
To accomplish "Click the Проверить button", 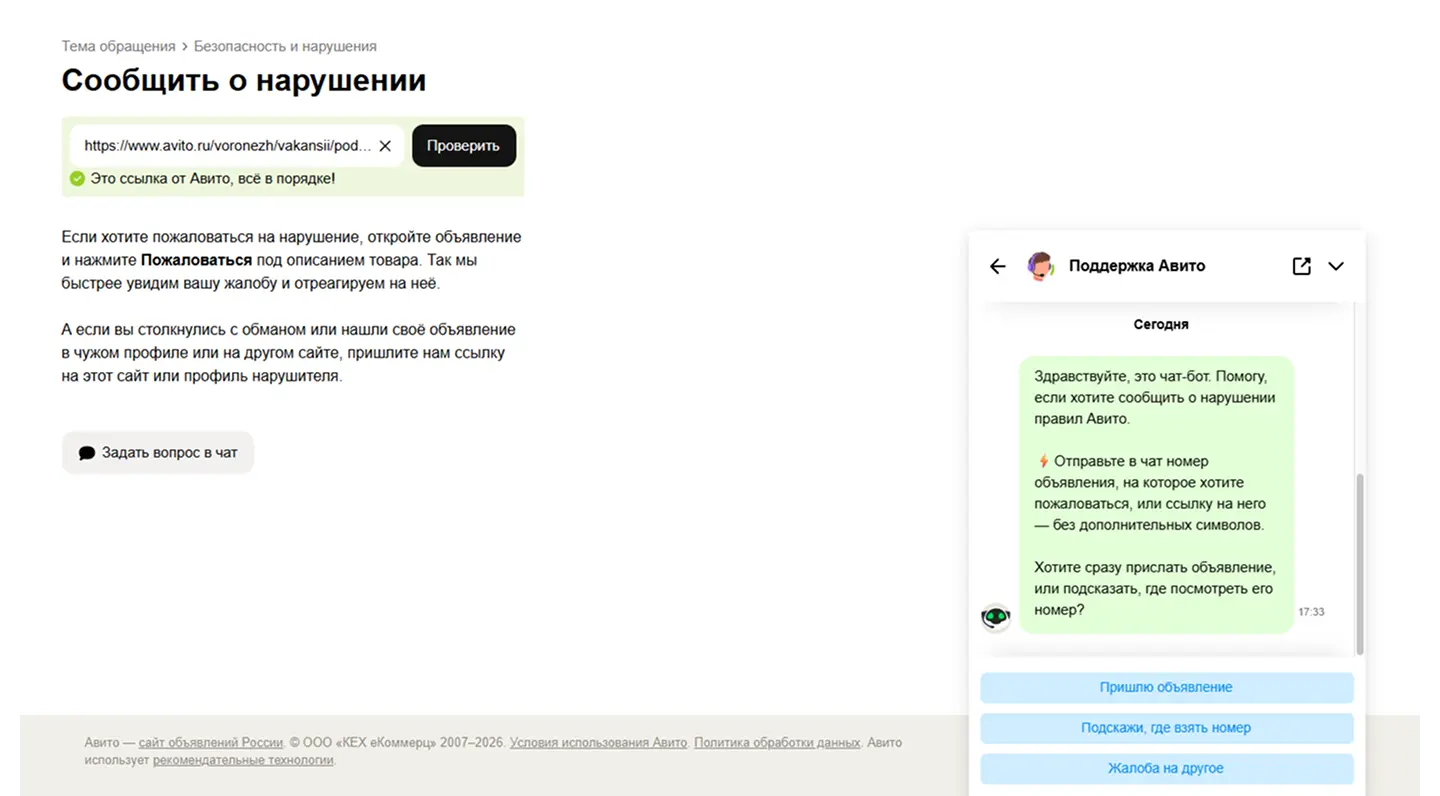I will 464,146.
